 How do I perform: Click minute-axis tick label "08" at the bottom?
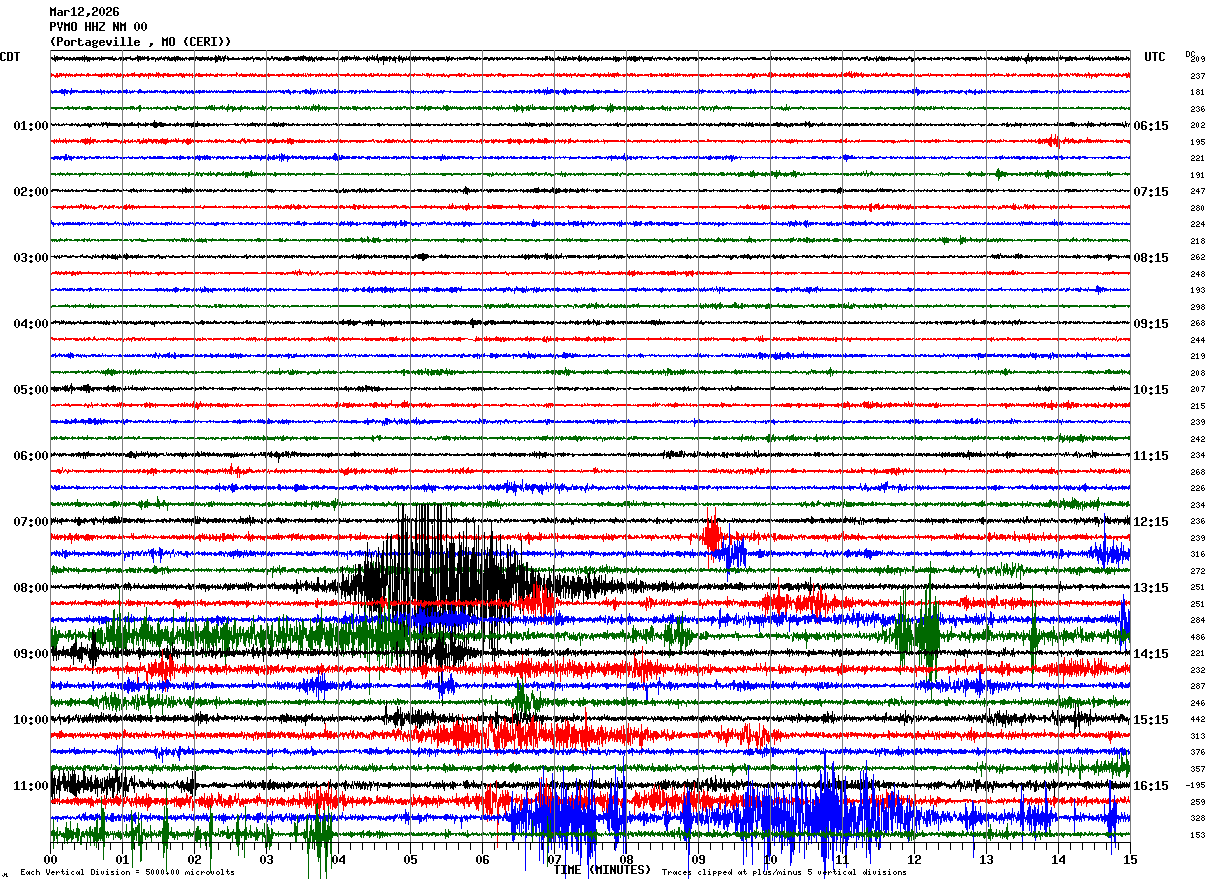627,859
